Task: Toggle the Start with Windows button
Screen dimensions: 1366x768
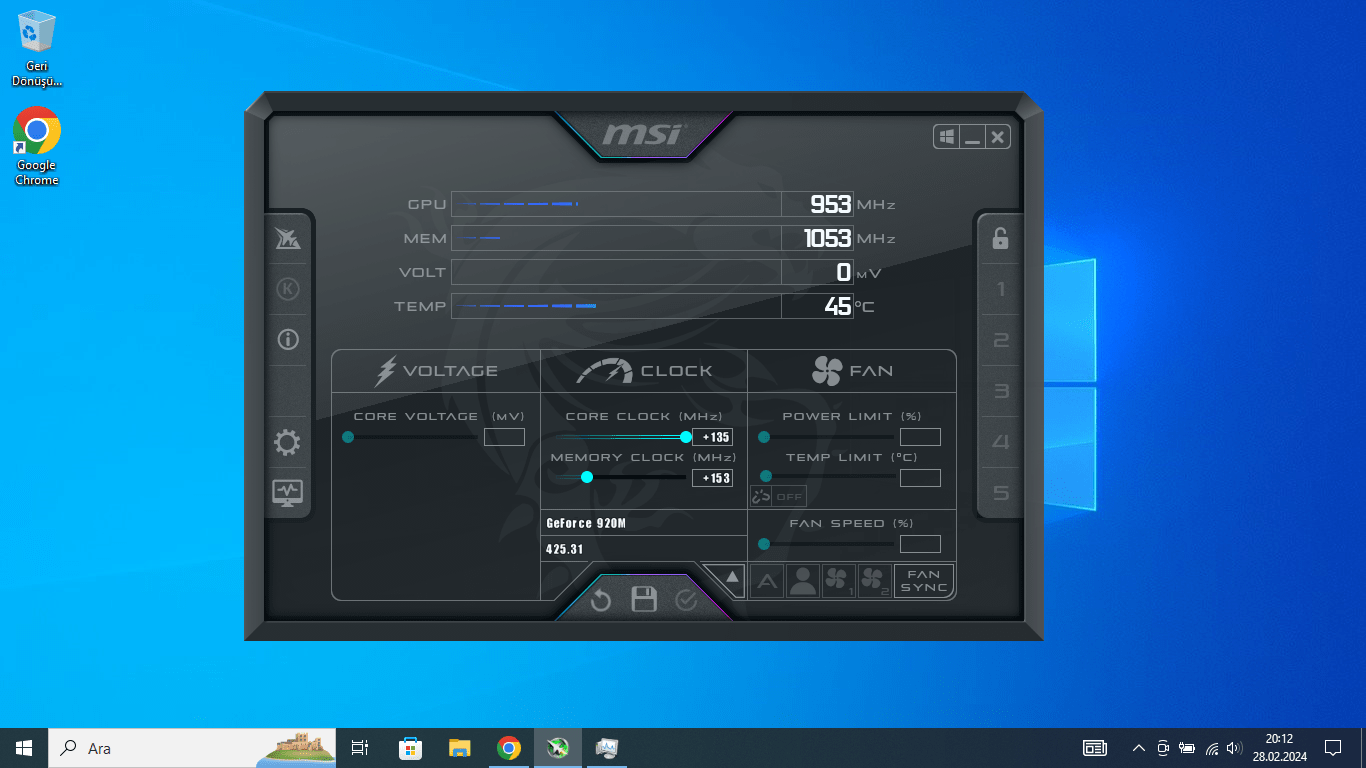Action: pyautogui.click(x=946, y=137)
